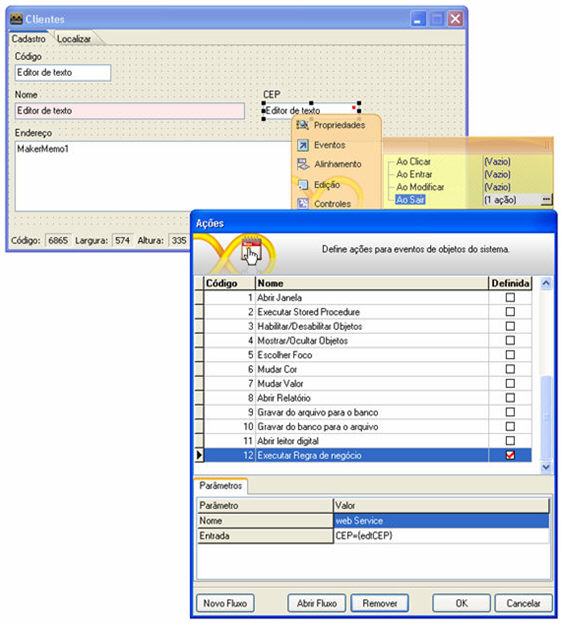
Task: Open the ellipsis button beside Ao Sair
Action: (546, 199)
